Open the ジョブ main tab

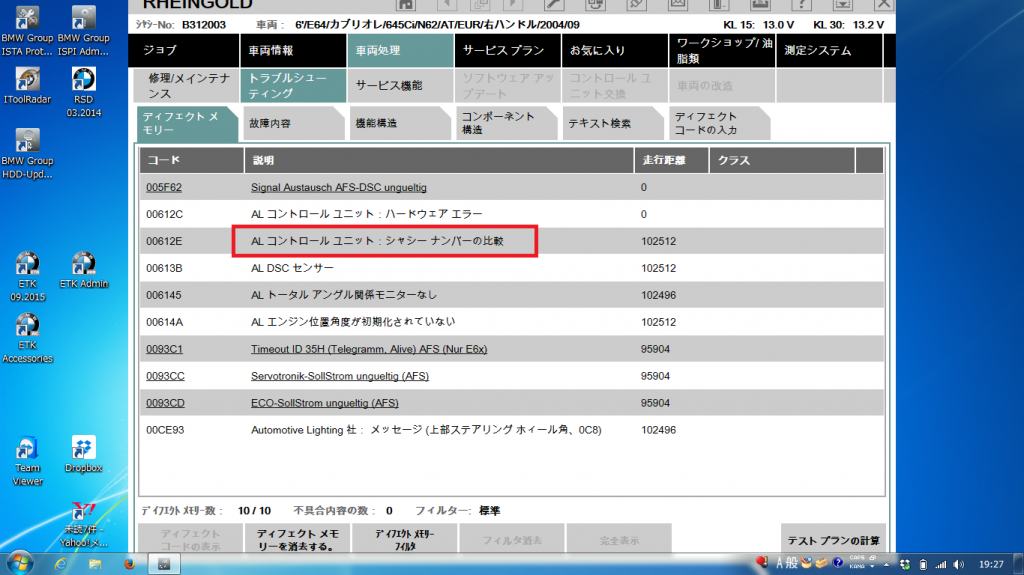point(184,50)
